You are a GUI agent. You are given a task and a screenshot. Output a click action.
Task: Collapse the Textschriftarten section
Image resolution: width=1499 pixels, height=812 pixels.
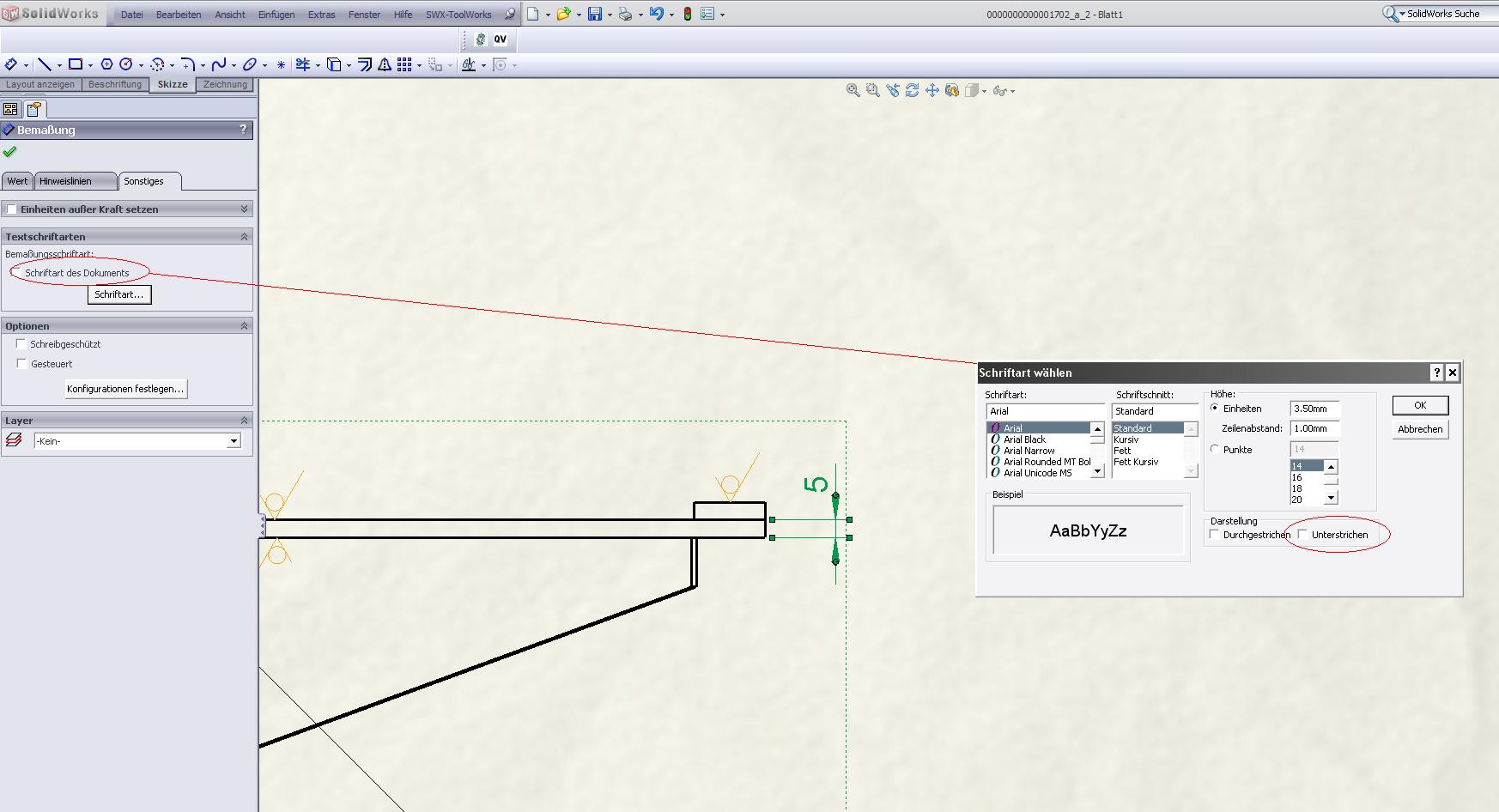pyautogui.click(x=244, y=237)
